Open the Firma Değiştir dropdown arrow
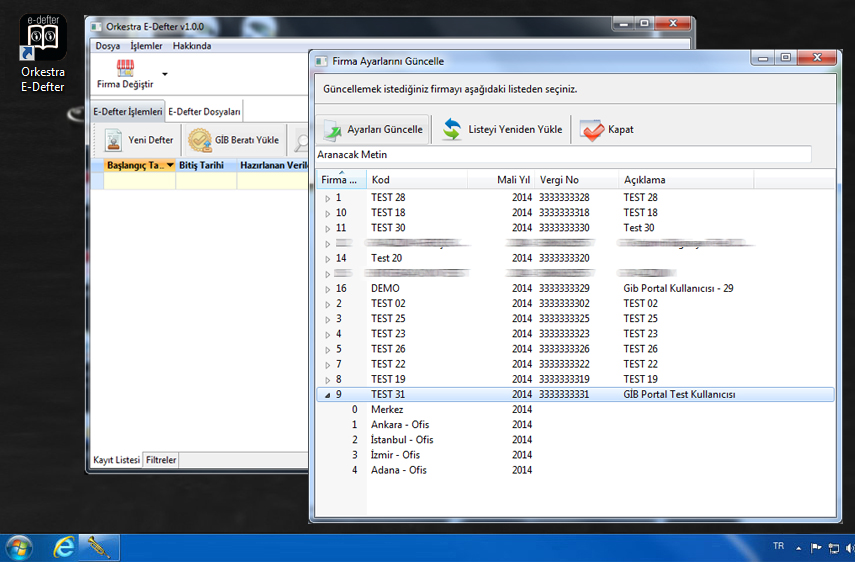 coord(165,74)
